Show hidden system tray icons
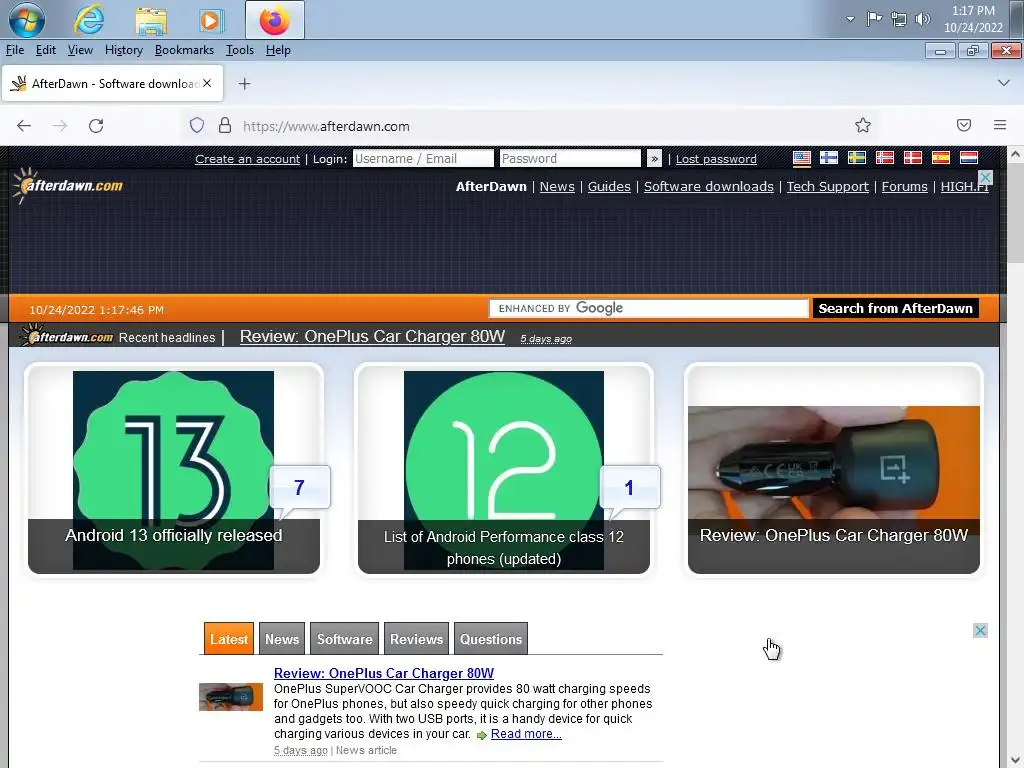 [x=850, y=19]
